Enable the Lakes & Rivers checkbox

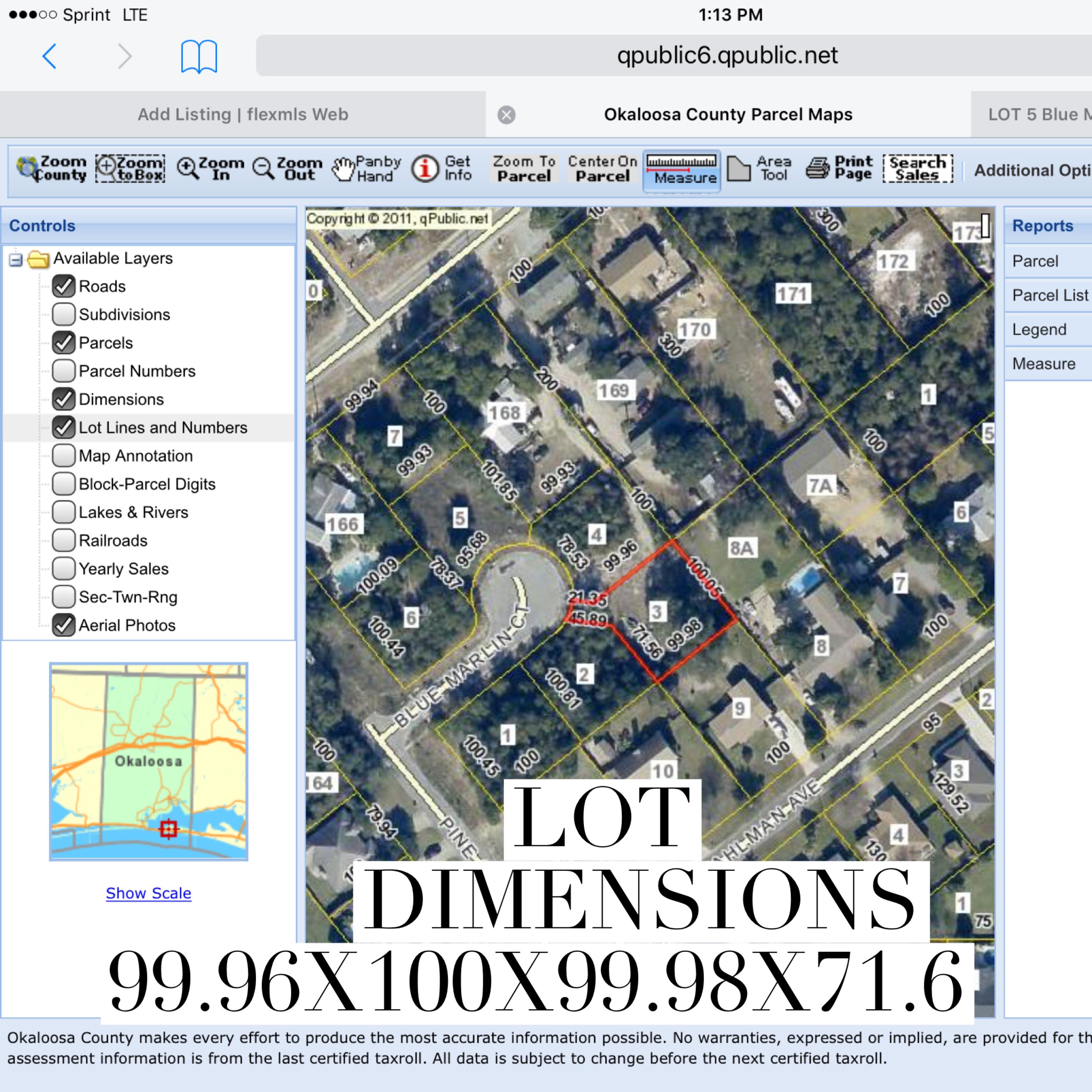(64, 512)
